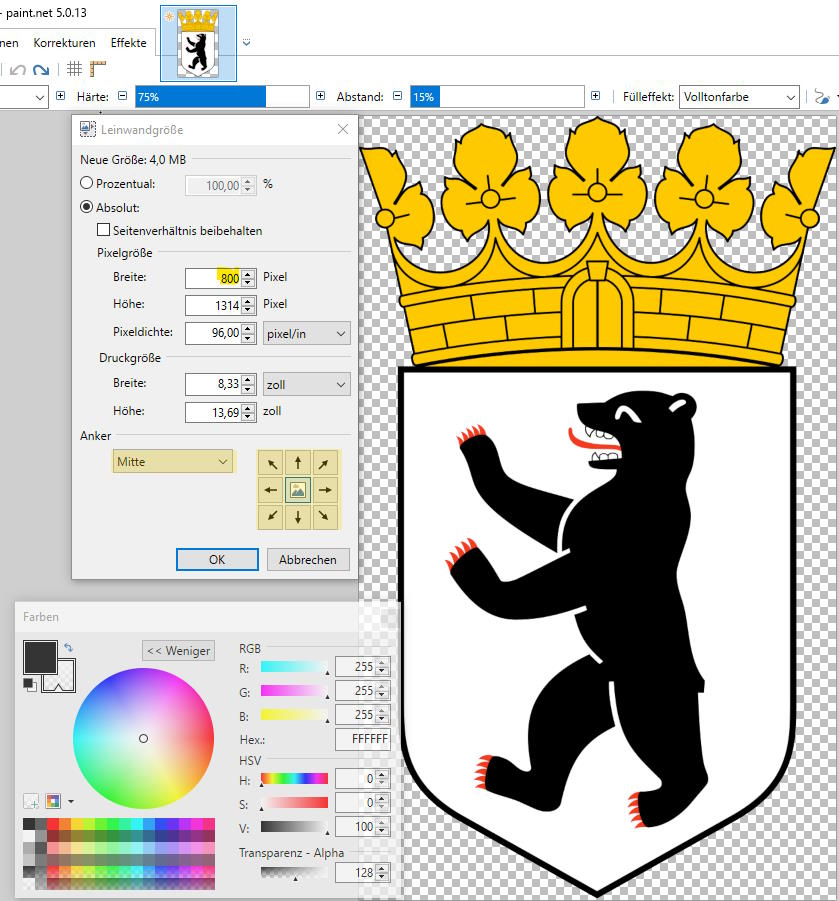The image size is (839, 901).
Task: Swap primary and secondary colors icon
Action: click(x=68, y=648)
